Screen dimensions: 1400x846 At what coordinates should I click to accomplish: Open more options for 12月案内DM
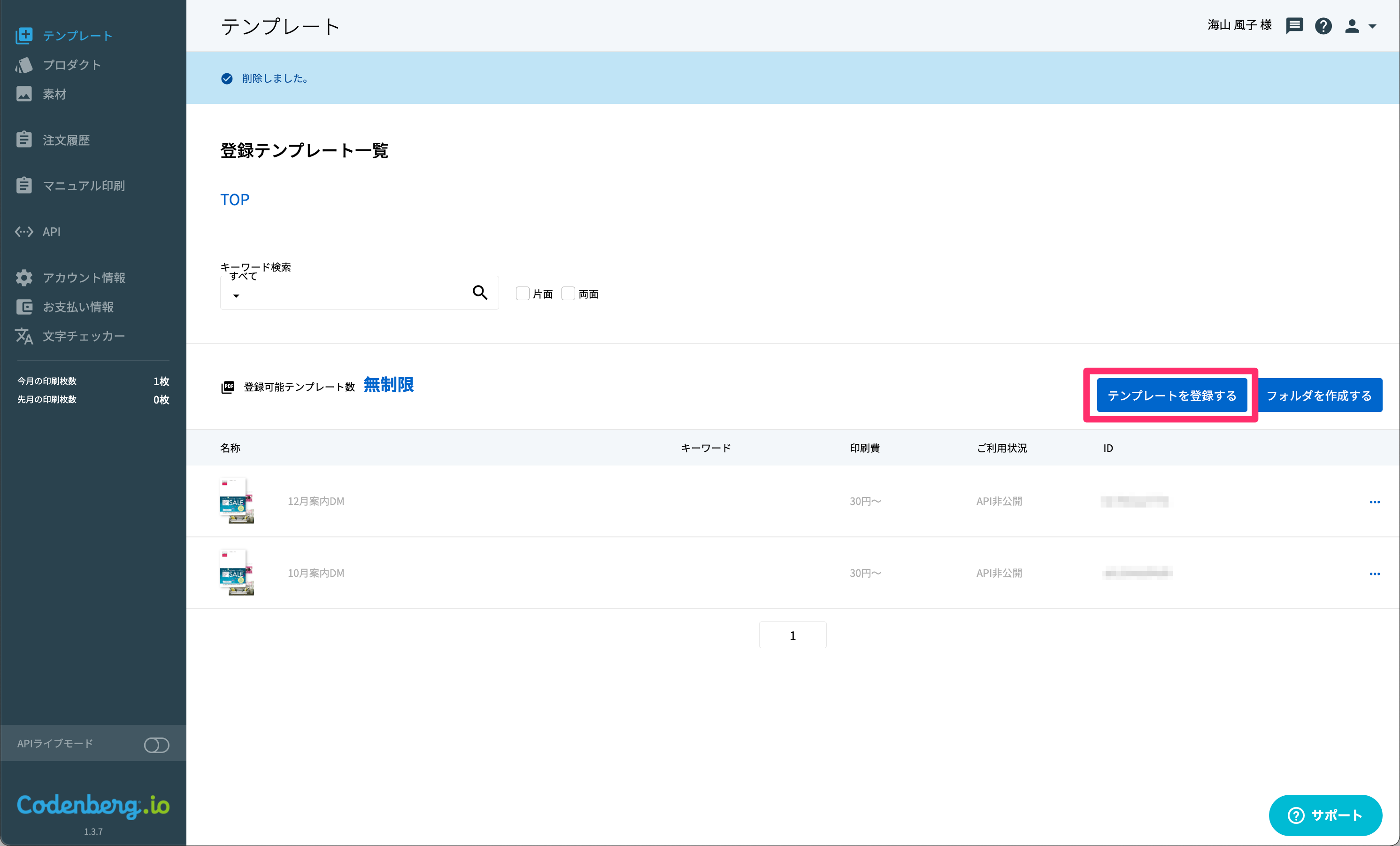point(1375,502)
